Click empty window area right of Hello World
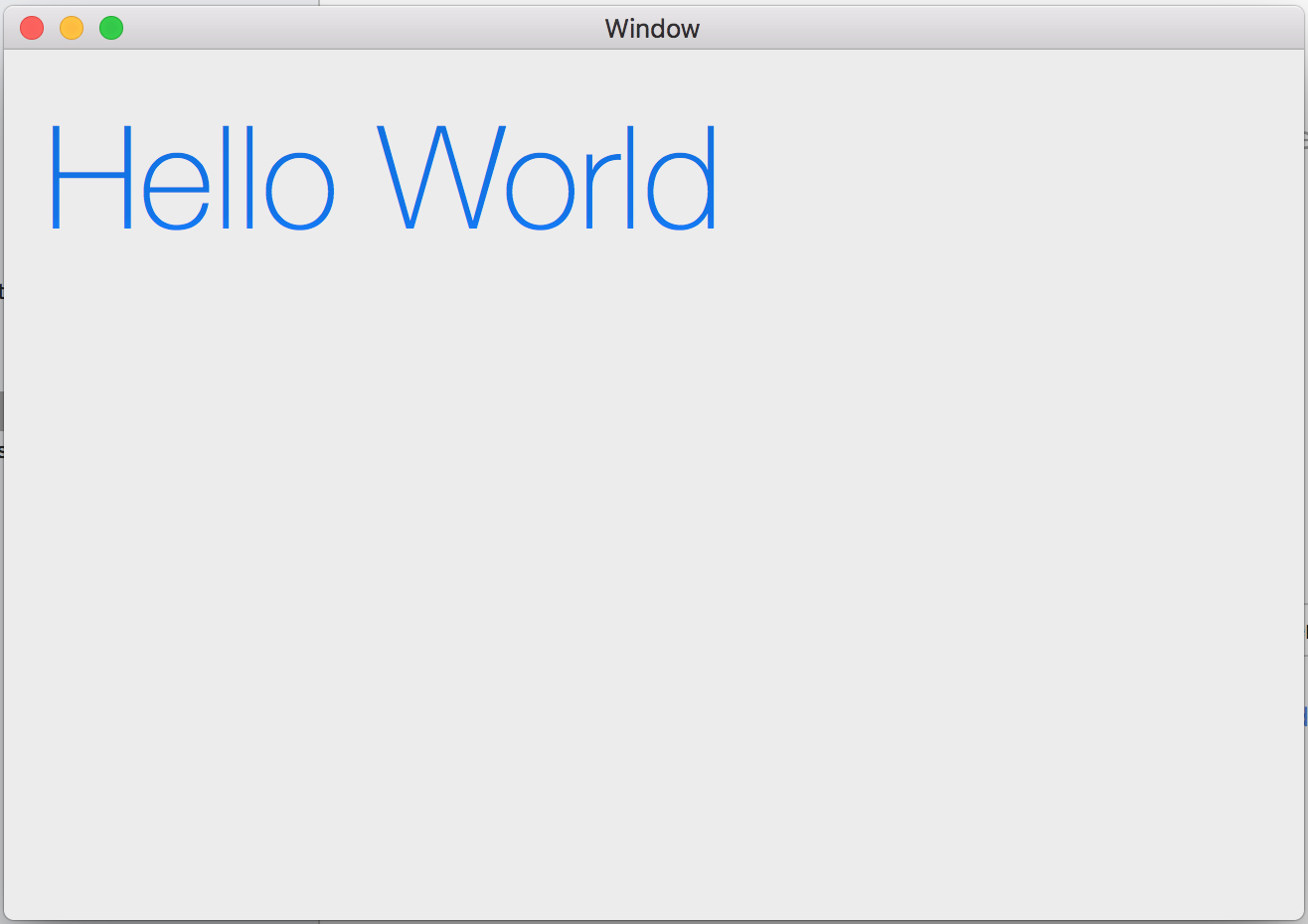The image size is (1308, 924). tap(994, 179)
